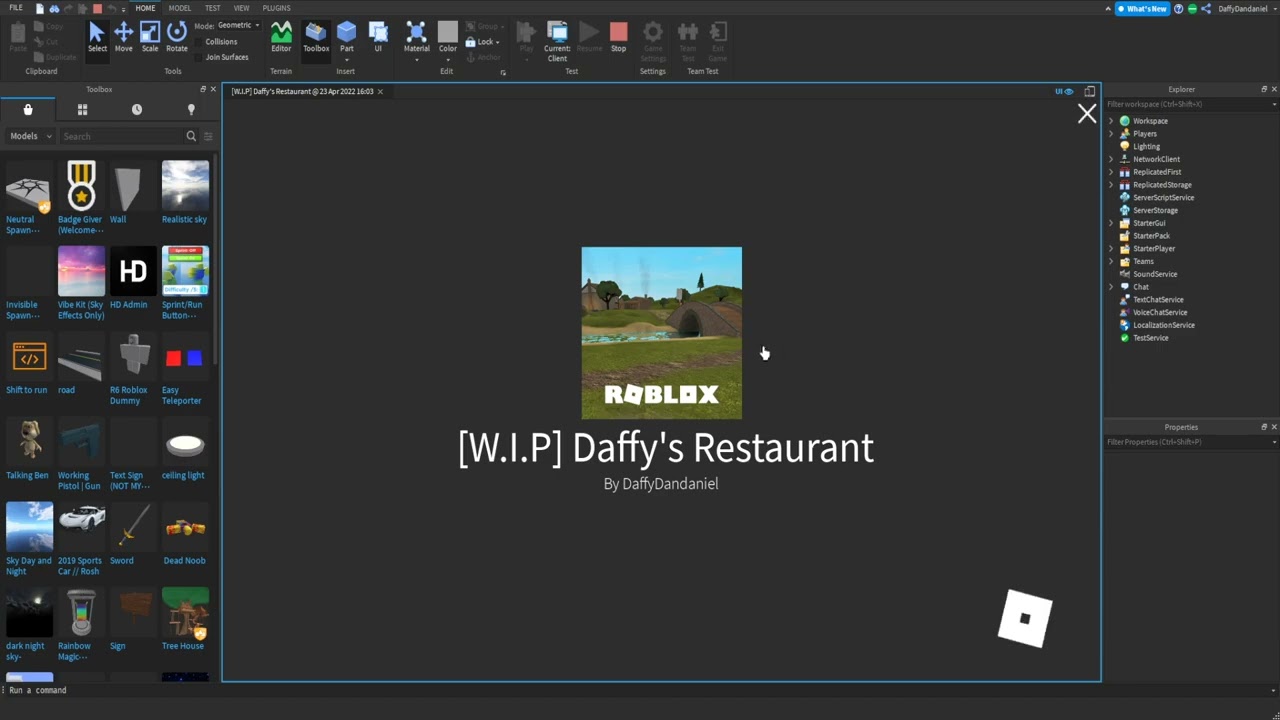The image size is (1280, 720).
Task: Focus the Explorer filter workspace field
Action: 1188,104
